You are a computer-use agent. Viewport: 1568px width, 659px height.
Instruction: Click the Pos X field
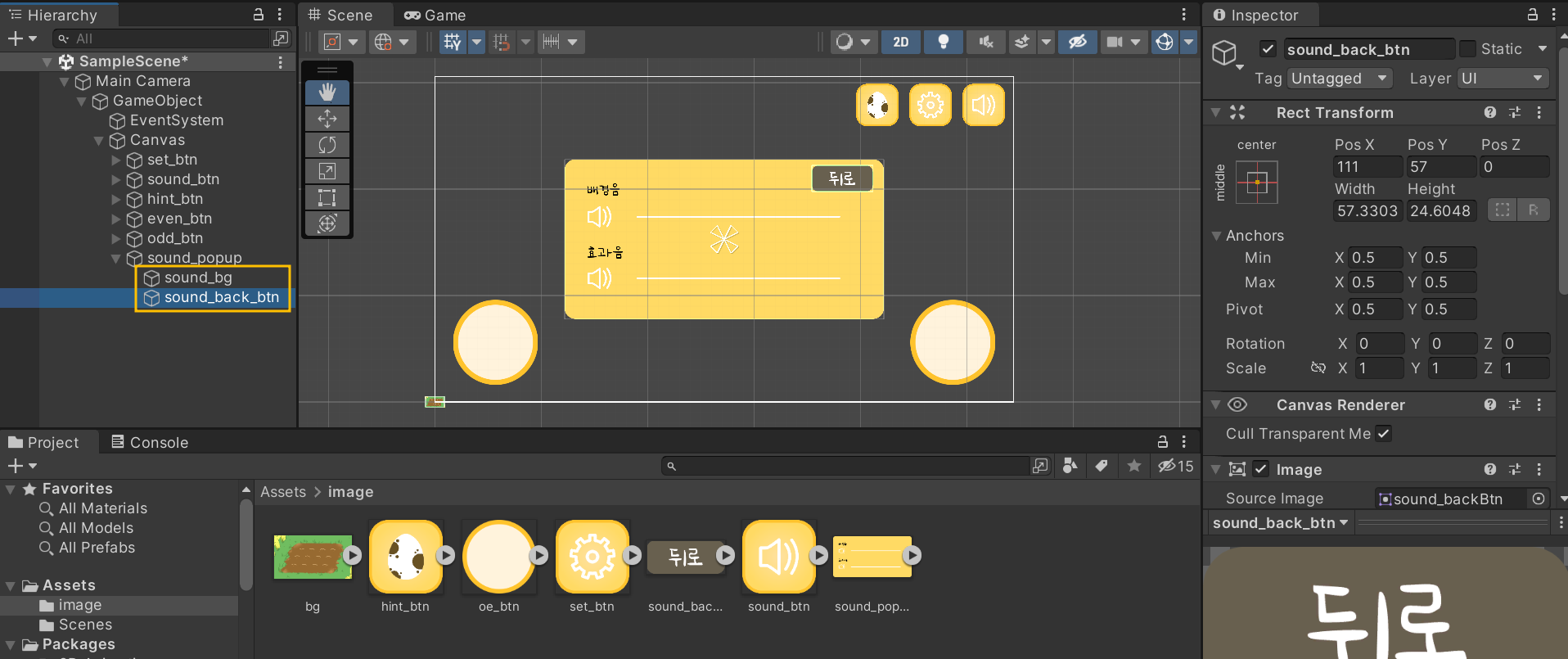click(x=1367, y=167)
